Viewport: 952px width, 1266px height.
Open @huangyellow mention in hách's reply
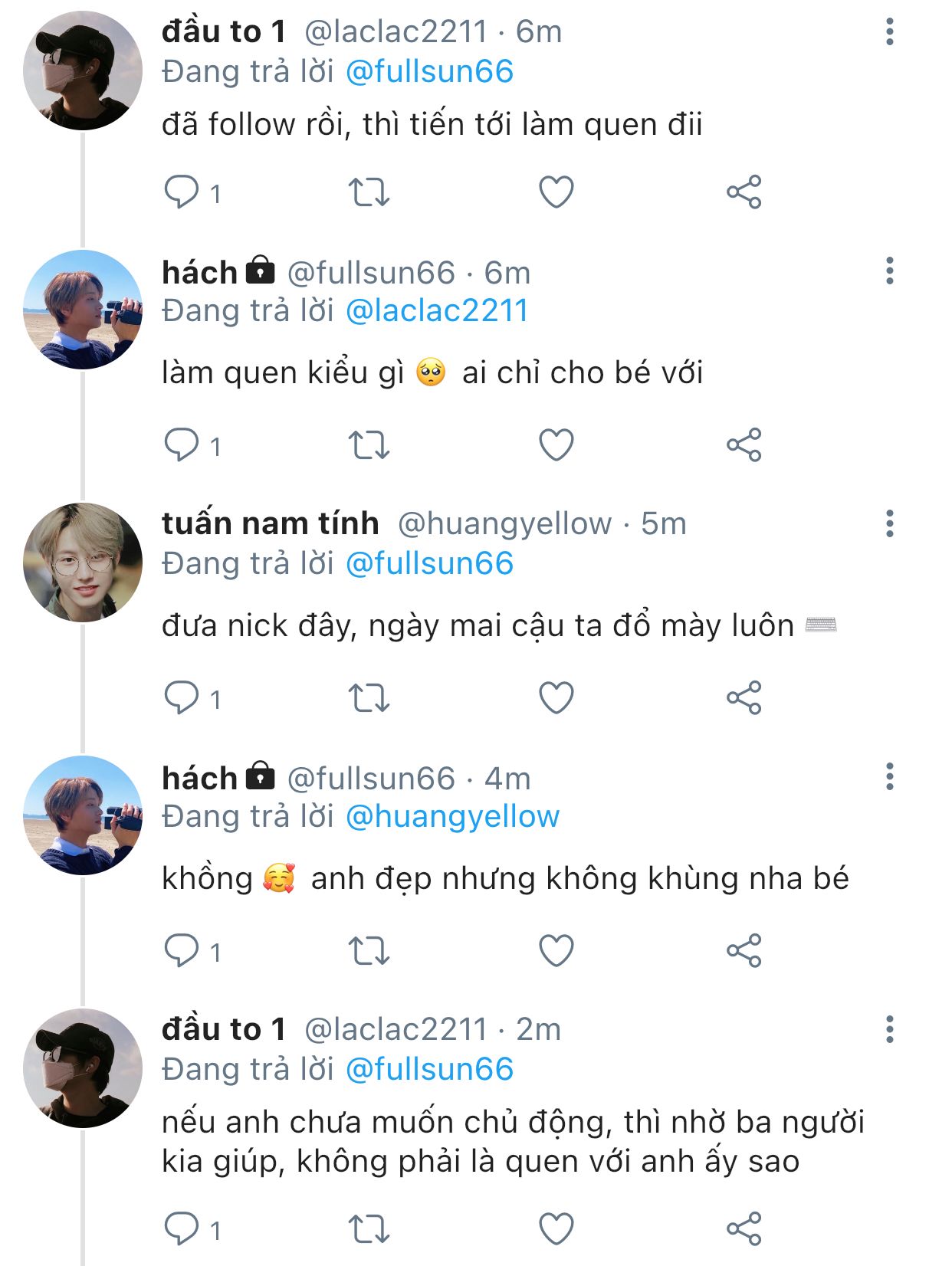pos(452,817)
